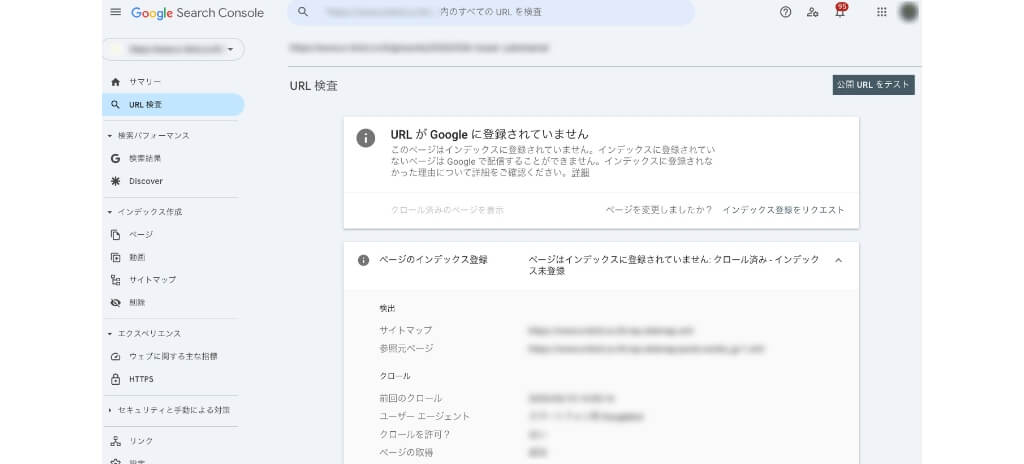Go to サマリー in sidebar
Viewport: 1024px width, 464px height.
(144, 82)
